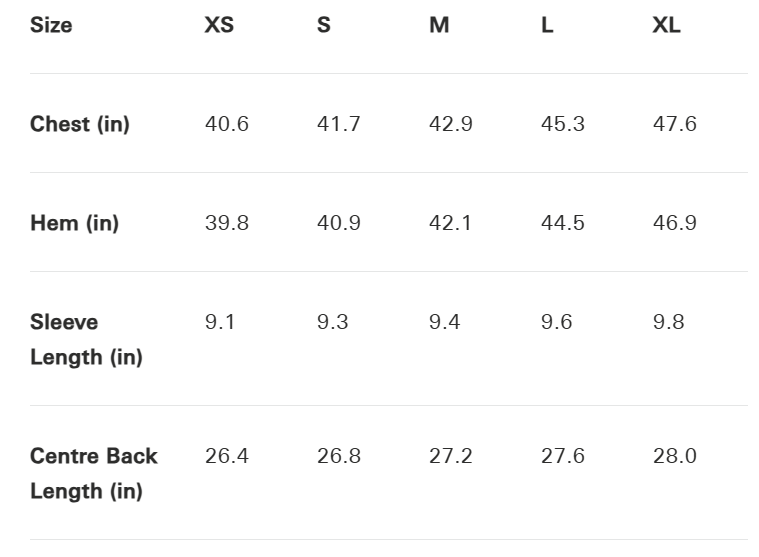Click hem value 40.9 for S
Viewport: 759px width, 557px height.
point(339,223)
